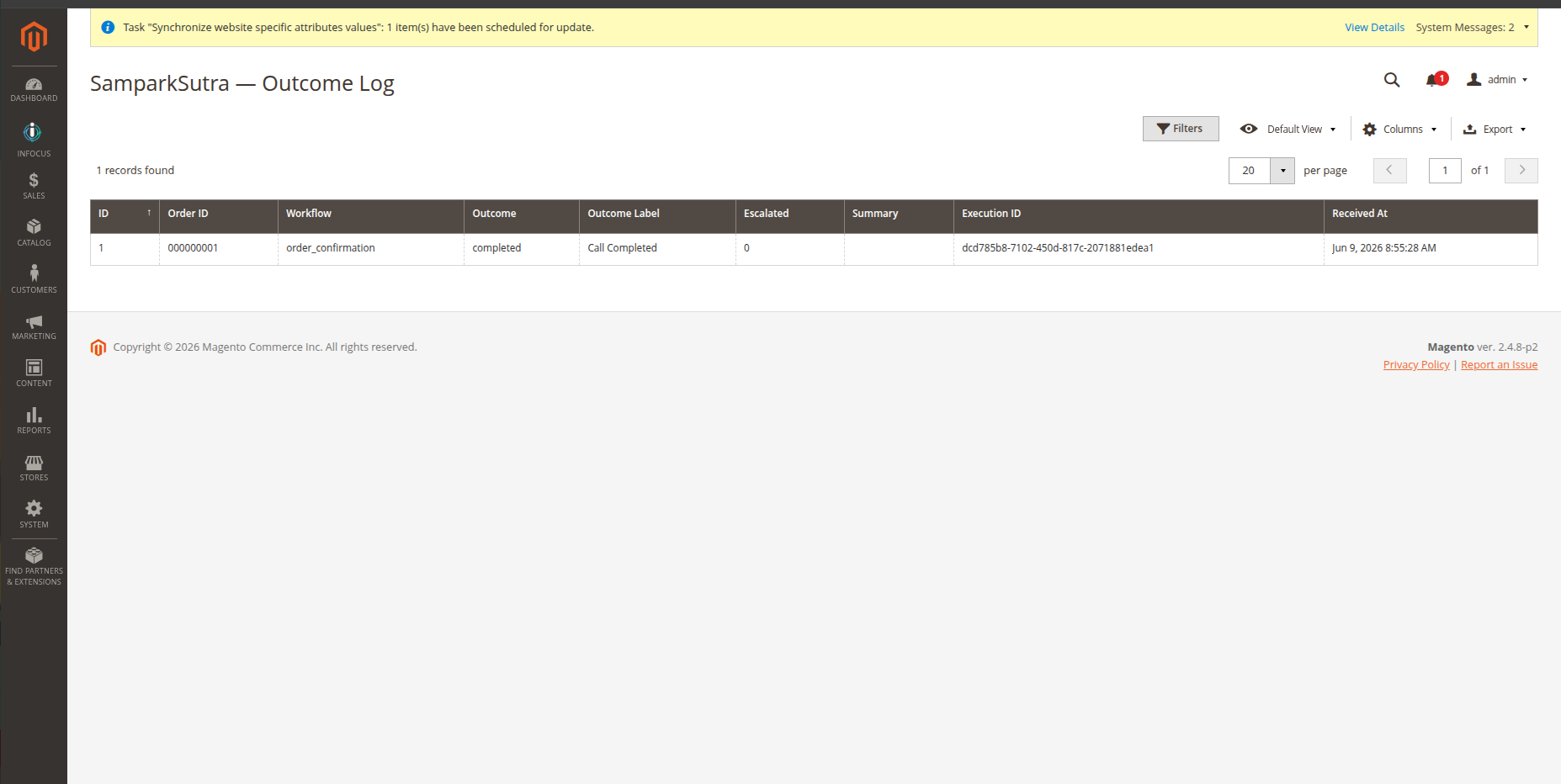1561x784 pixels.
Task: Open the Dashboard sidebar menu
Action: [34, 89]
